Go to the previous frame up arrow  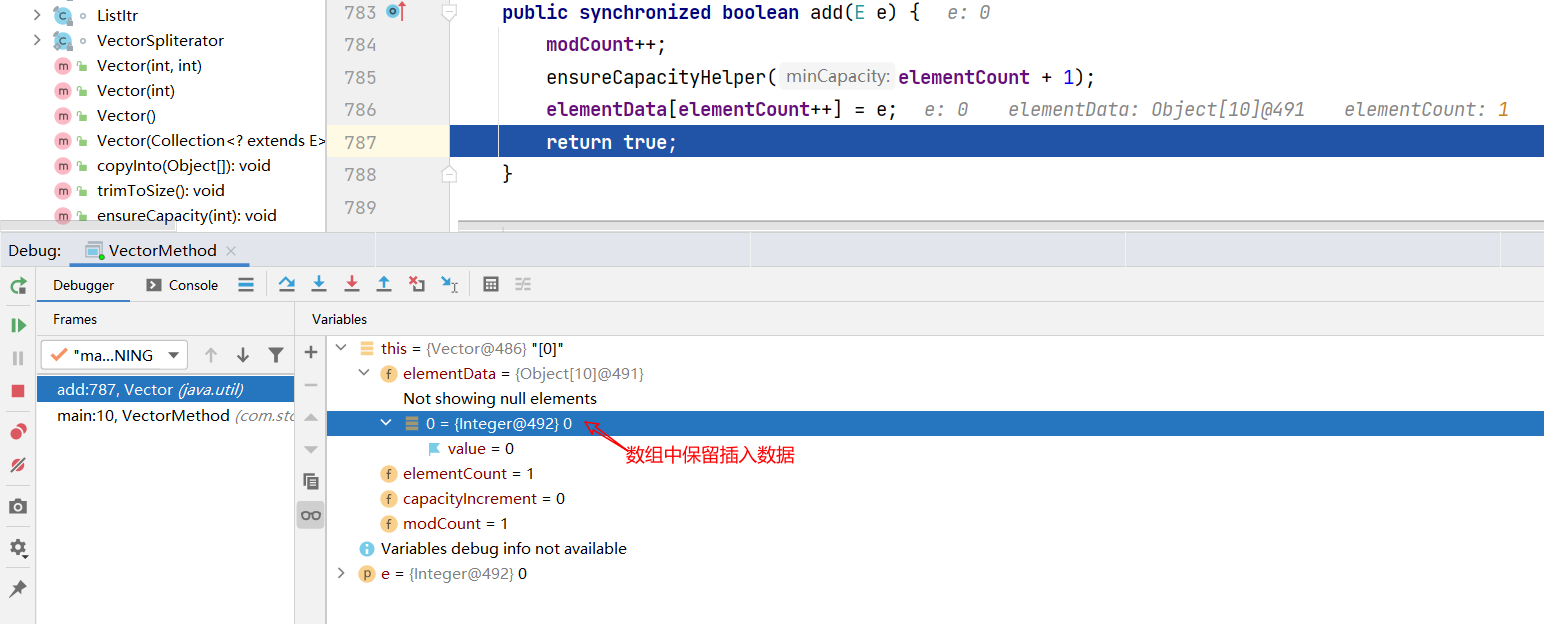pos(211,355)
